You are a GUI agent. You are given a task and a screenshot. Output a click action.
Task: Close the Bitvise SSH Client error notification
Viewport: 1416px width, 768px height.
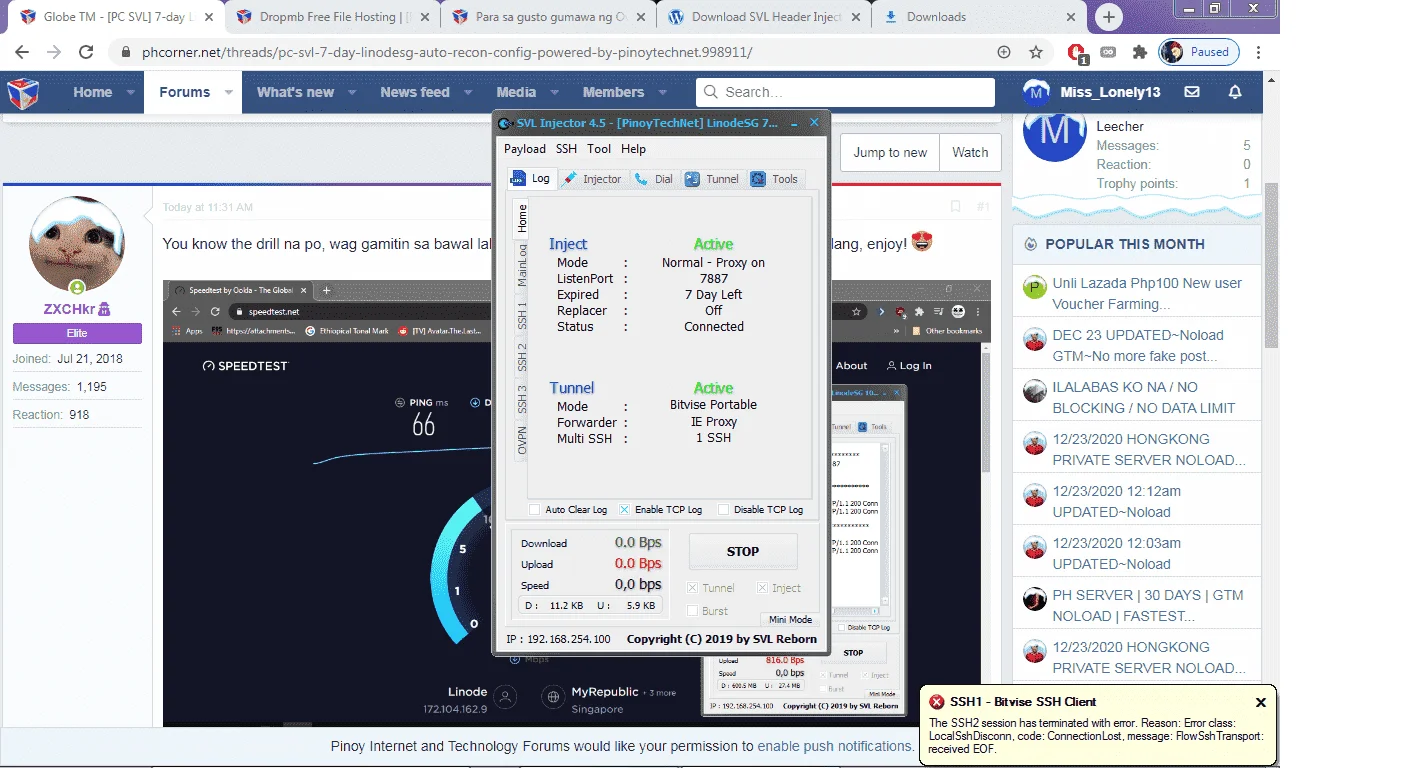pyautogui.click(x=1261, y=702)
